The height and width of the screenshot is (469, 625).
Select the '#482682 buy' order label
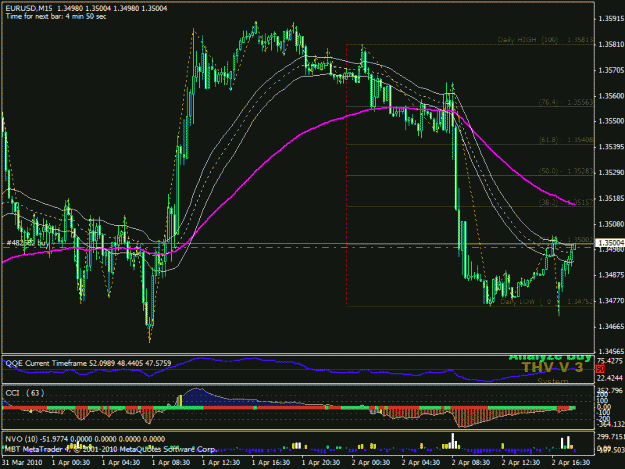(x=28, y=243)
